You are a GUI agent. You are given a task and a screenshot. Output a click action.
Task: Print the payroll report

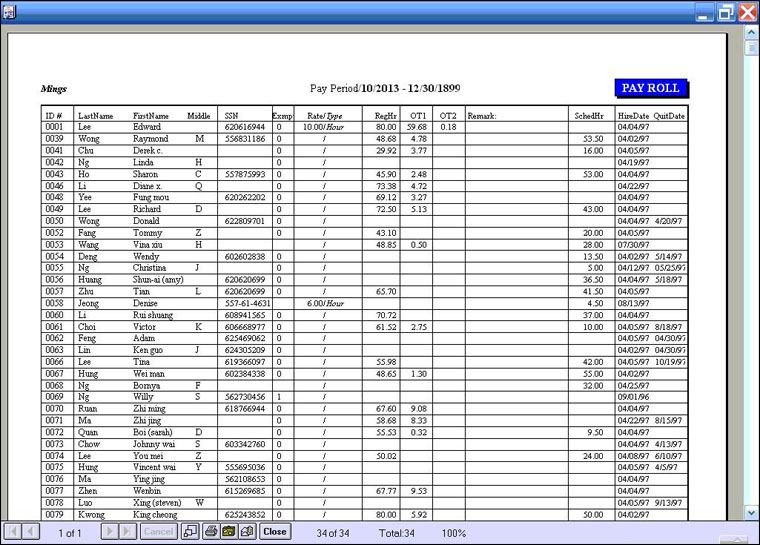click(210, 531)
